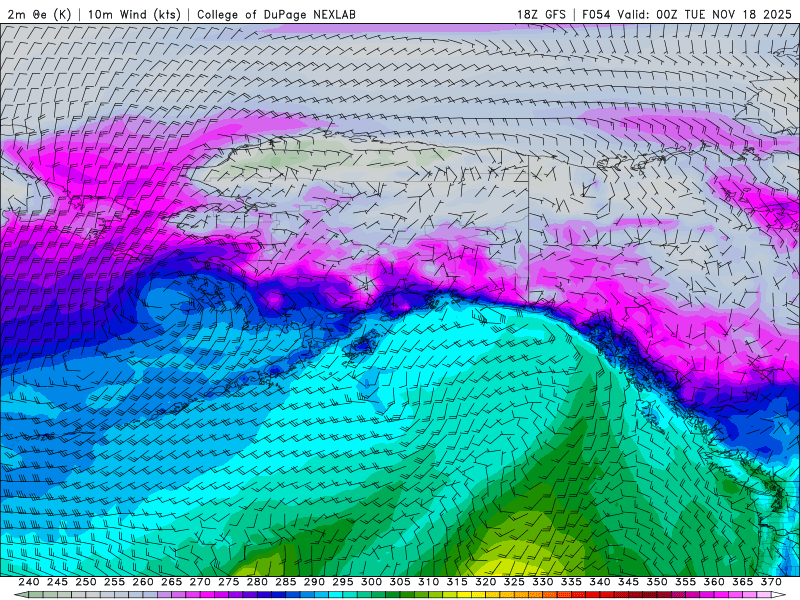Click the 285 colorbar scale label
Image resolution: width=800 pixels, height=600 pixels.
pos(286,582)
